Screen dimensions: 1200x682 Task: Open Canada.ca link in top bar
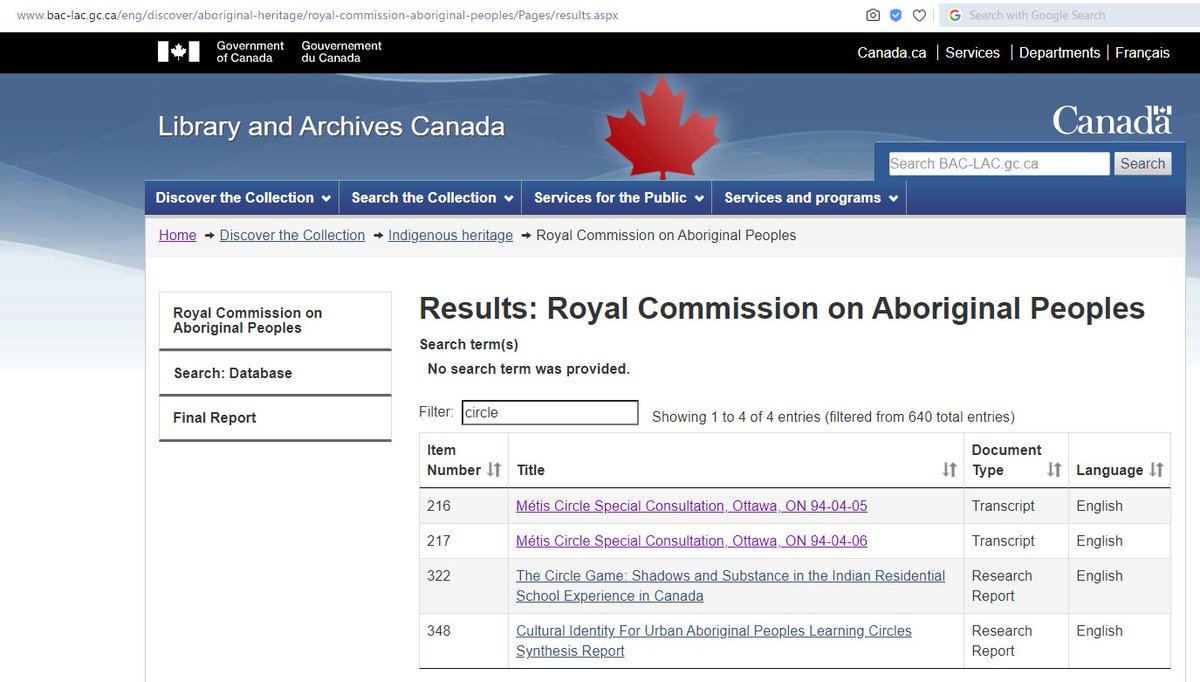point(892,53)
